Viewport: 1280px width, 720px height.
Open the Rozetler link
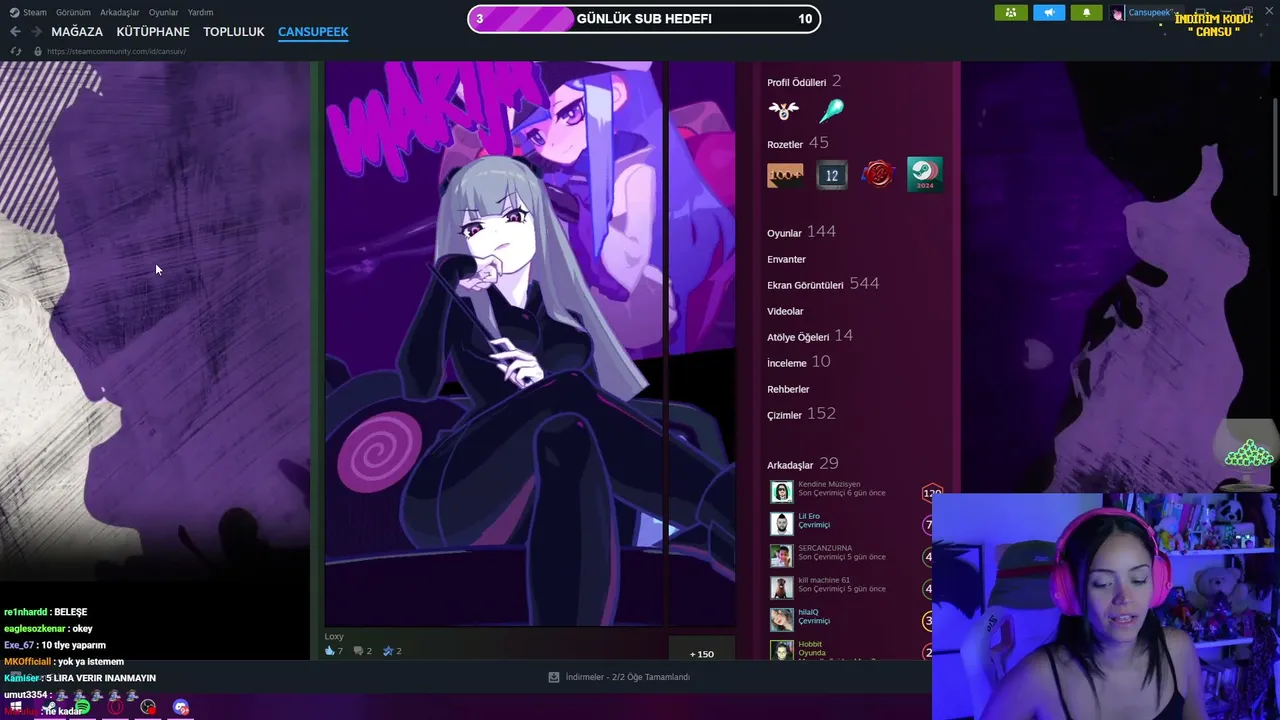click(x=785, y=144)
